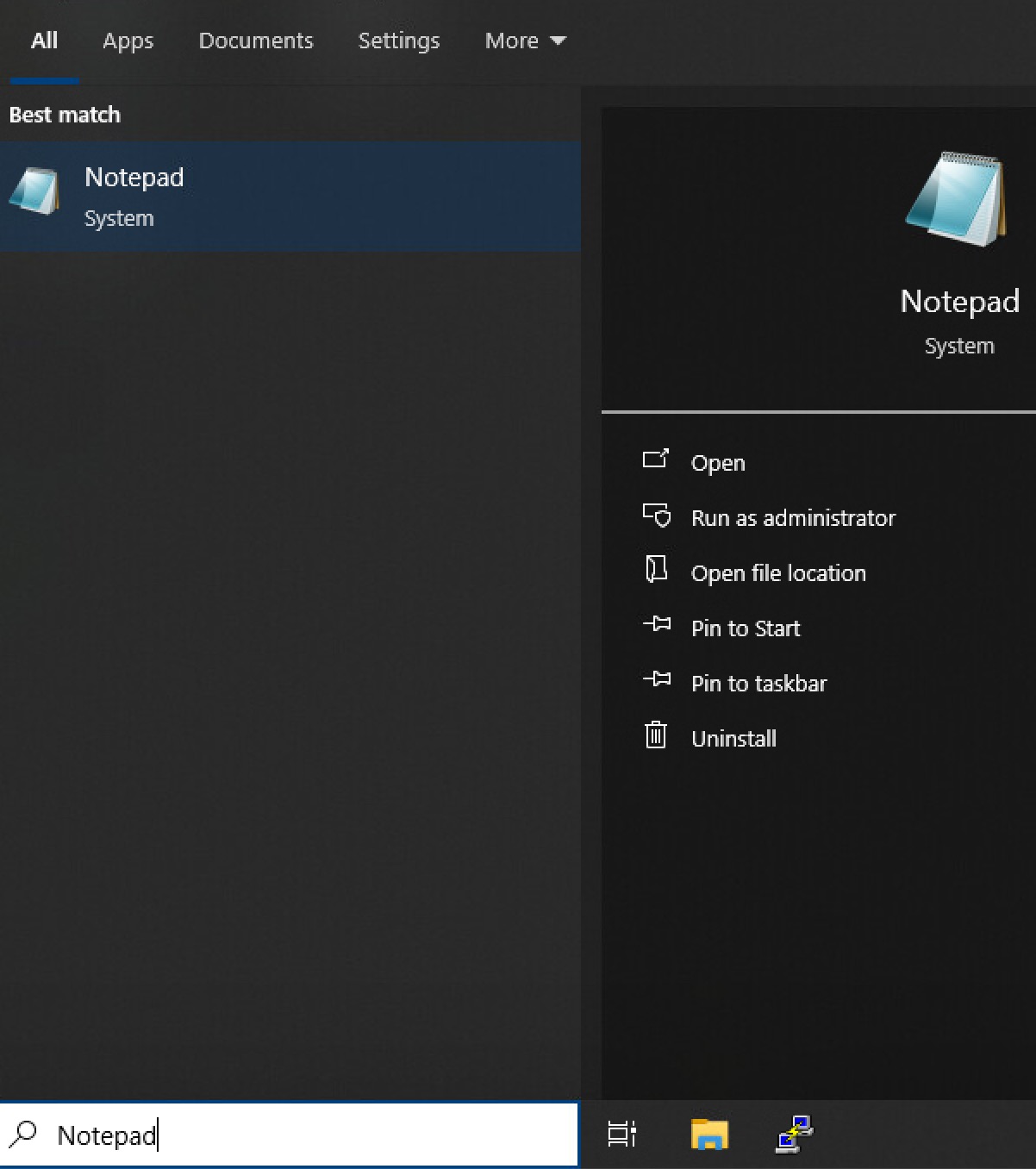Click the pin icon beside Pin to taskbar

point(657,678)
